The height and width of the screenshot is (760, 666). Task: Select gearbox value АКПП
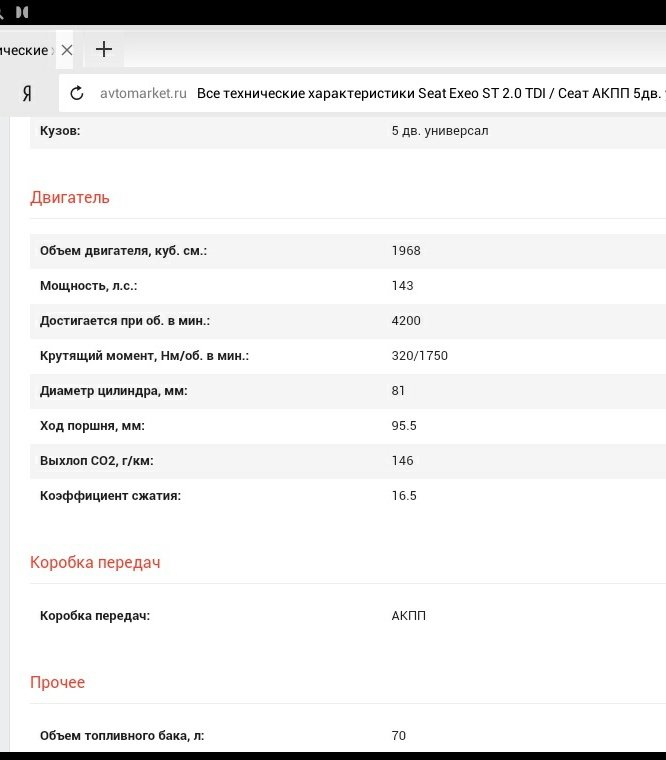pyautogui.click(x=409, y=616)
